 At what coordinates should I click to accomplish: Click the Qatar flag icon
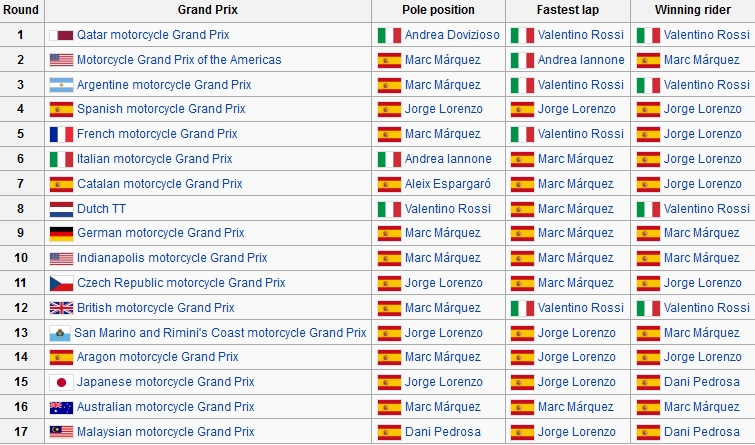[x=61, y=35]
